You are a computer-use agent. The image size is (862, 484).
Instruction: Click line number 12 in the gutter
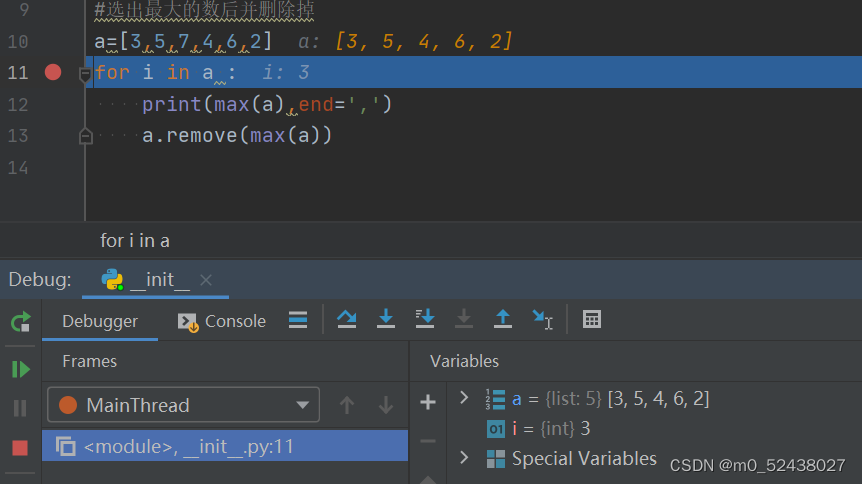point(18,104)
